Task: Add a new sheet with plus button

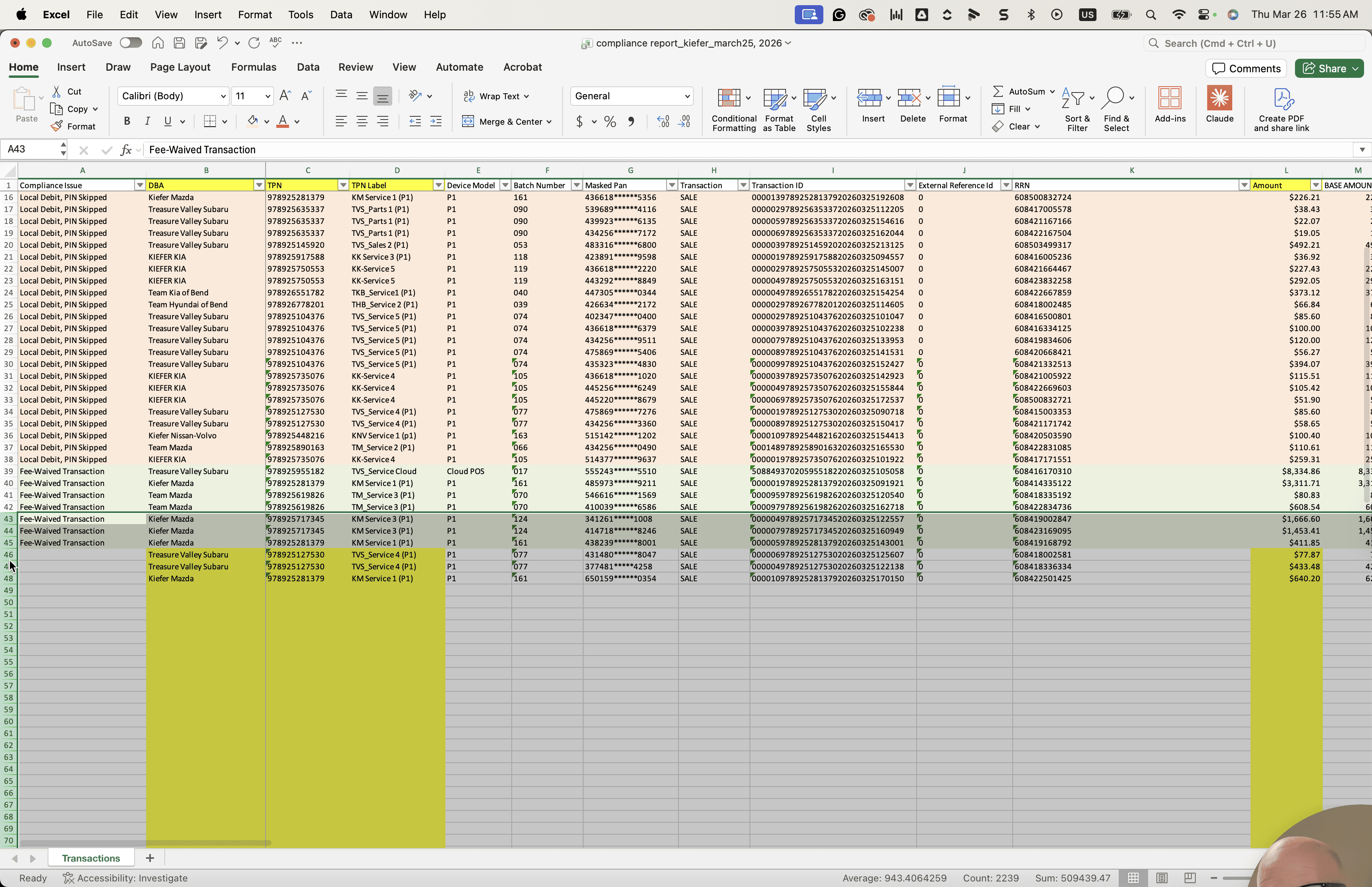Action: [x=150, y=858]
